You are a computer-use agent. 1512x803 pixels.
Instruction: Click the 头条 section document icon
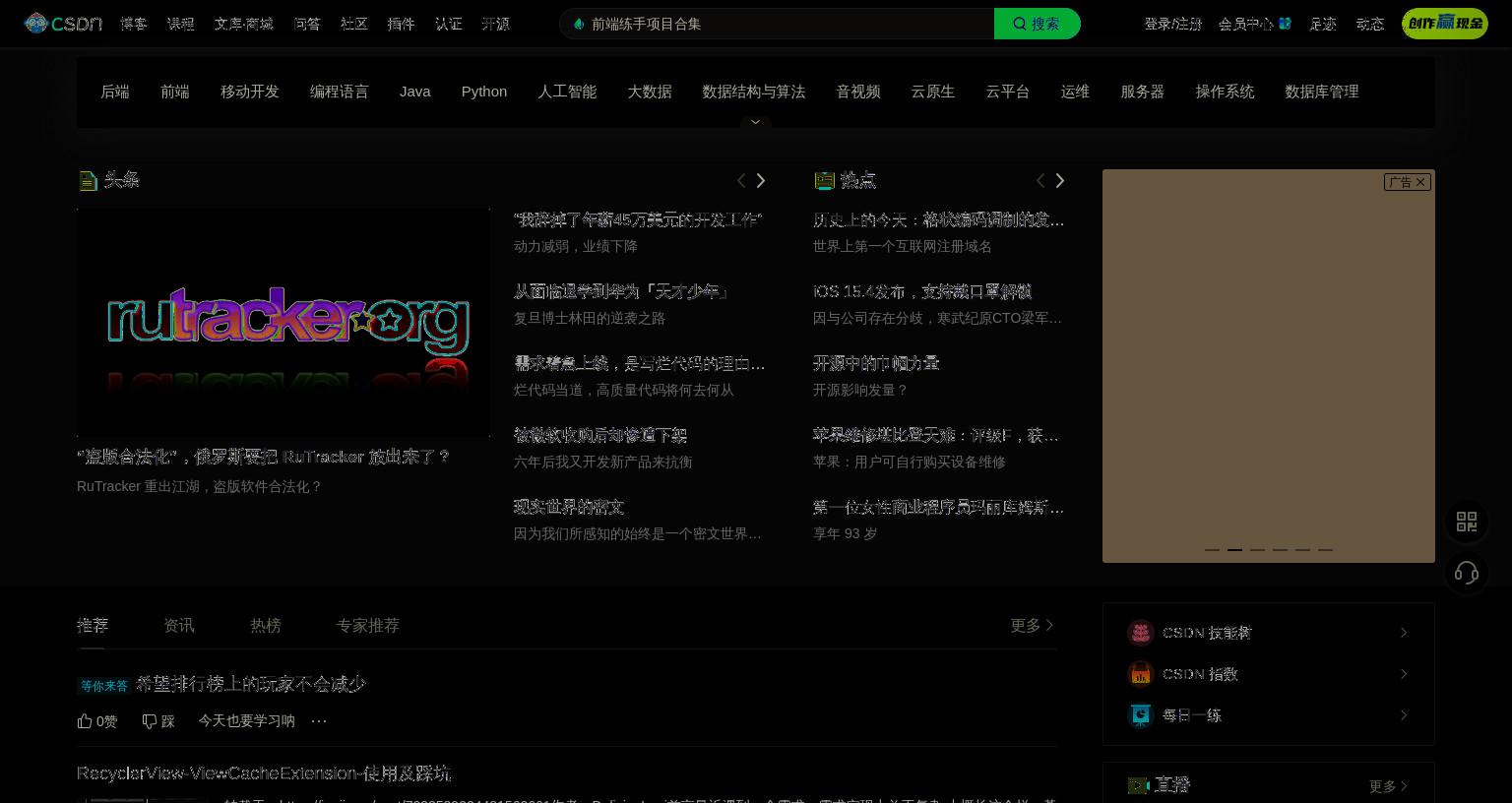point(88,180)
